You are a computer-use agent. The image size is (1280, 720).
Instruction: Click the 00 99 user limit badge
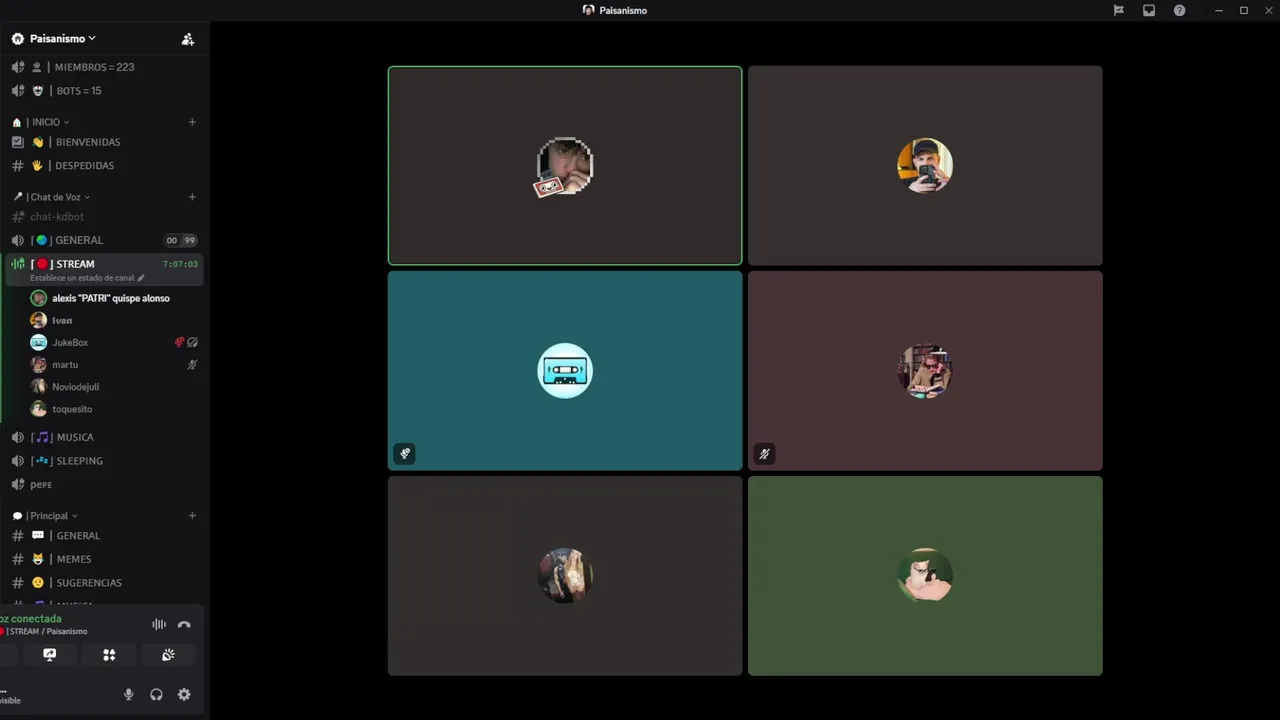[181, 240]
